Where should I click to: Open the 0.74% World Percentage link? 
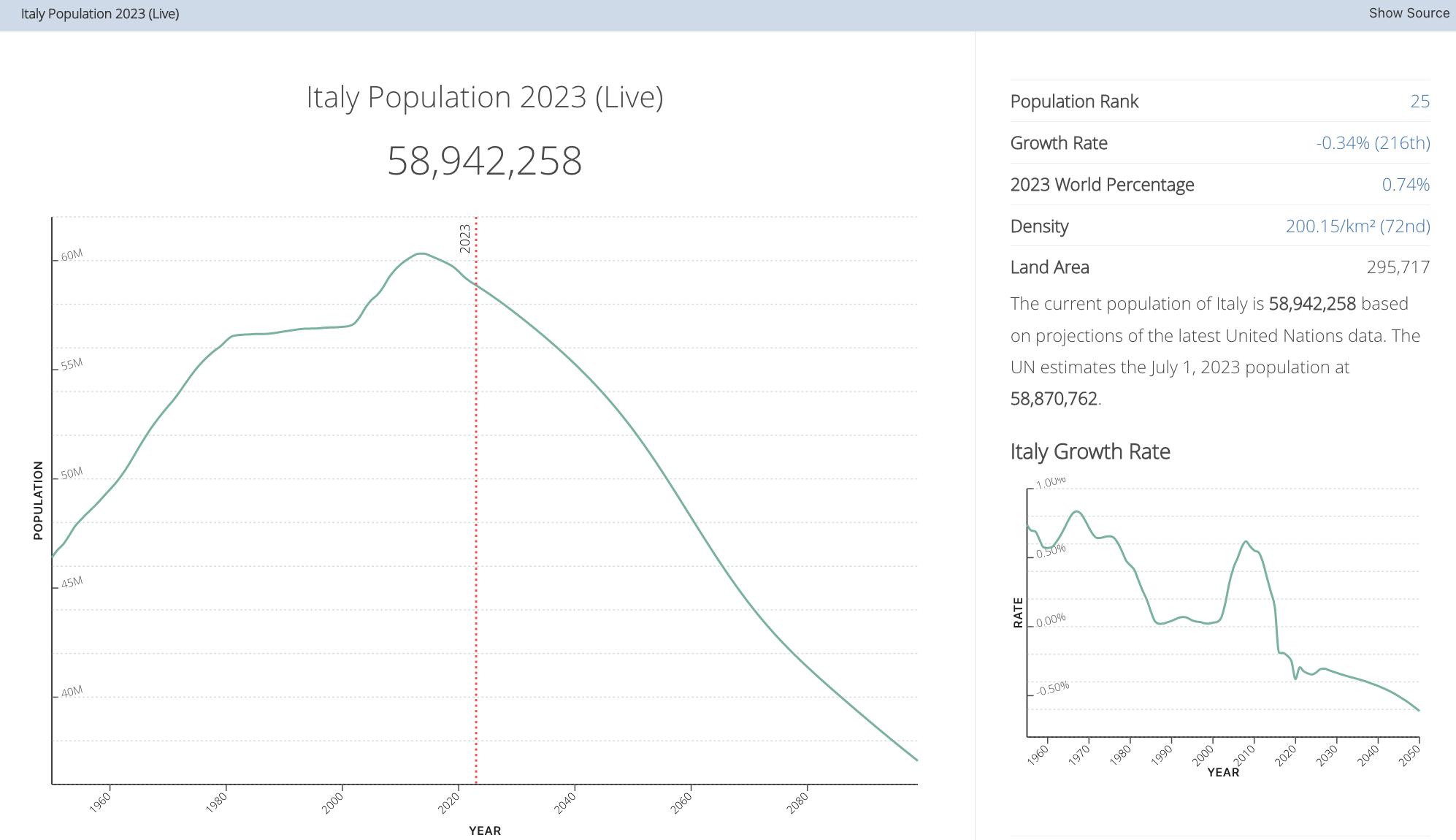click(1405, 185)
